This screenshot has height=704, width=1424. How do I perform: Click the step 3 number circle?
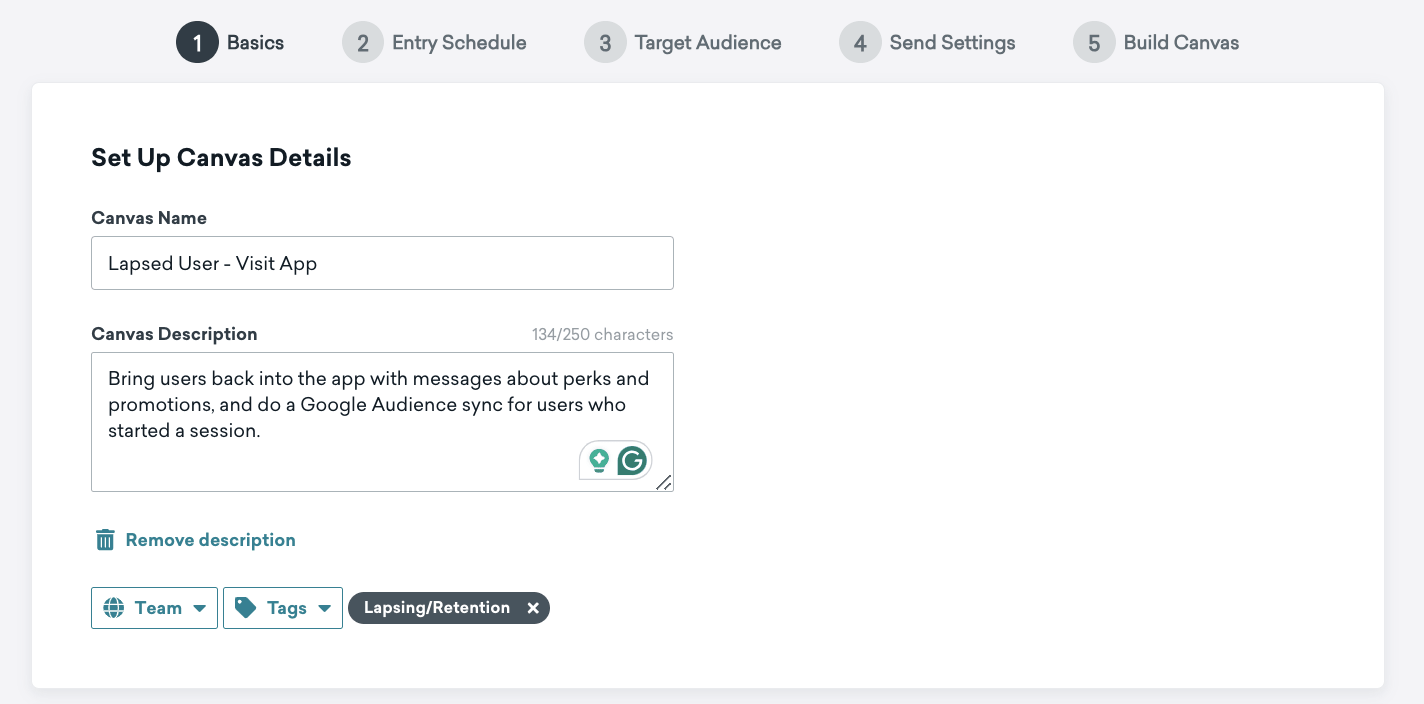(605, 43)
